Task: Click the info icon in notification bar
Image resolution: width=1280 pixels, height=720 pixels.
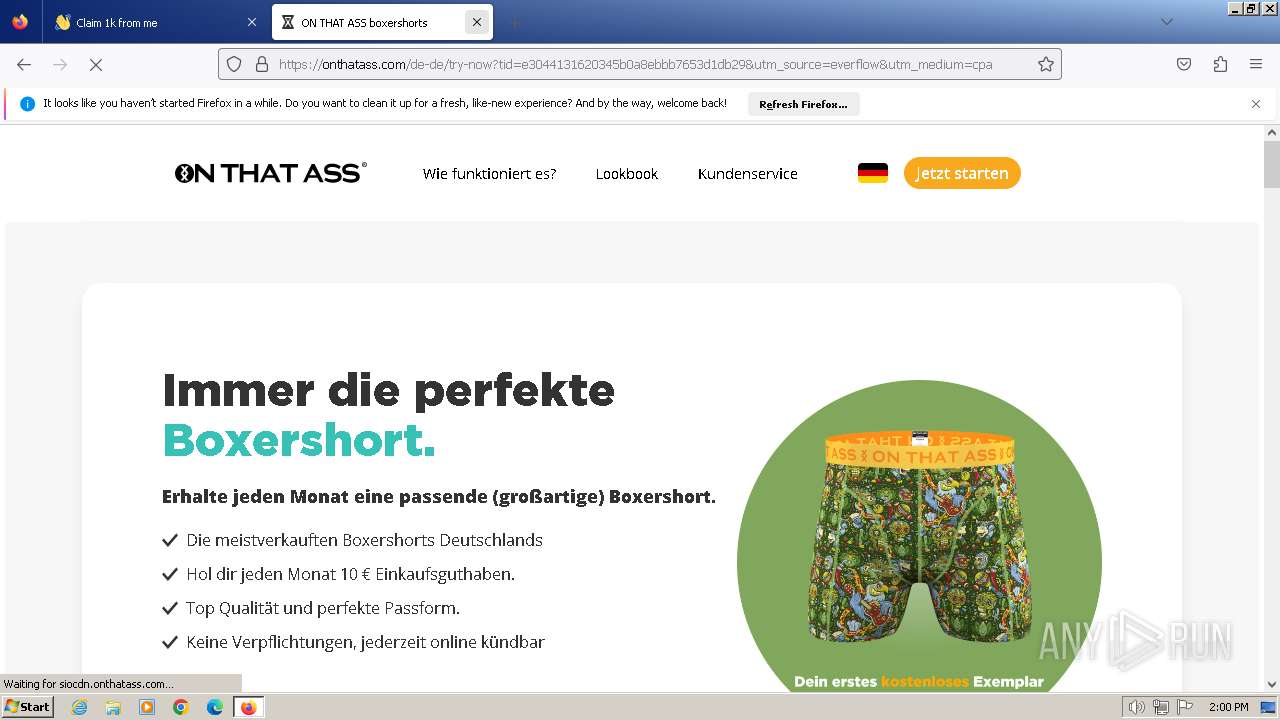Action: 27,104
